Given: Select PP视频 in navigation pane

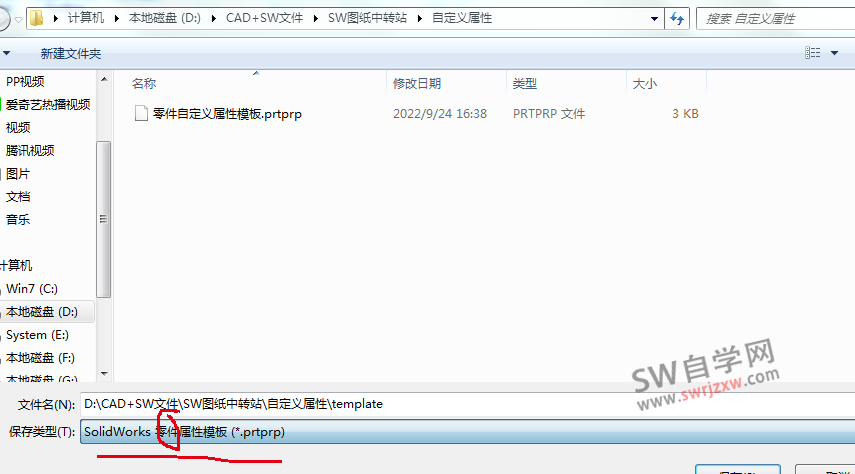Looking at the screenshot, I should coord(25,82).
